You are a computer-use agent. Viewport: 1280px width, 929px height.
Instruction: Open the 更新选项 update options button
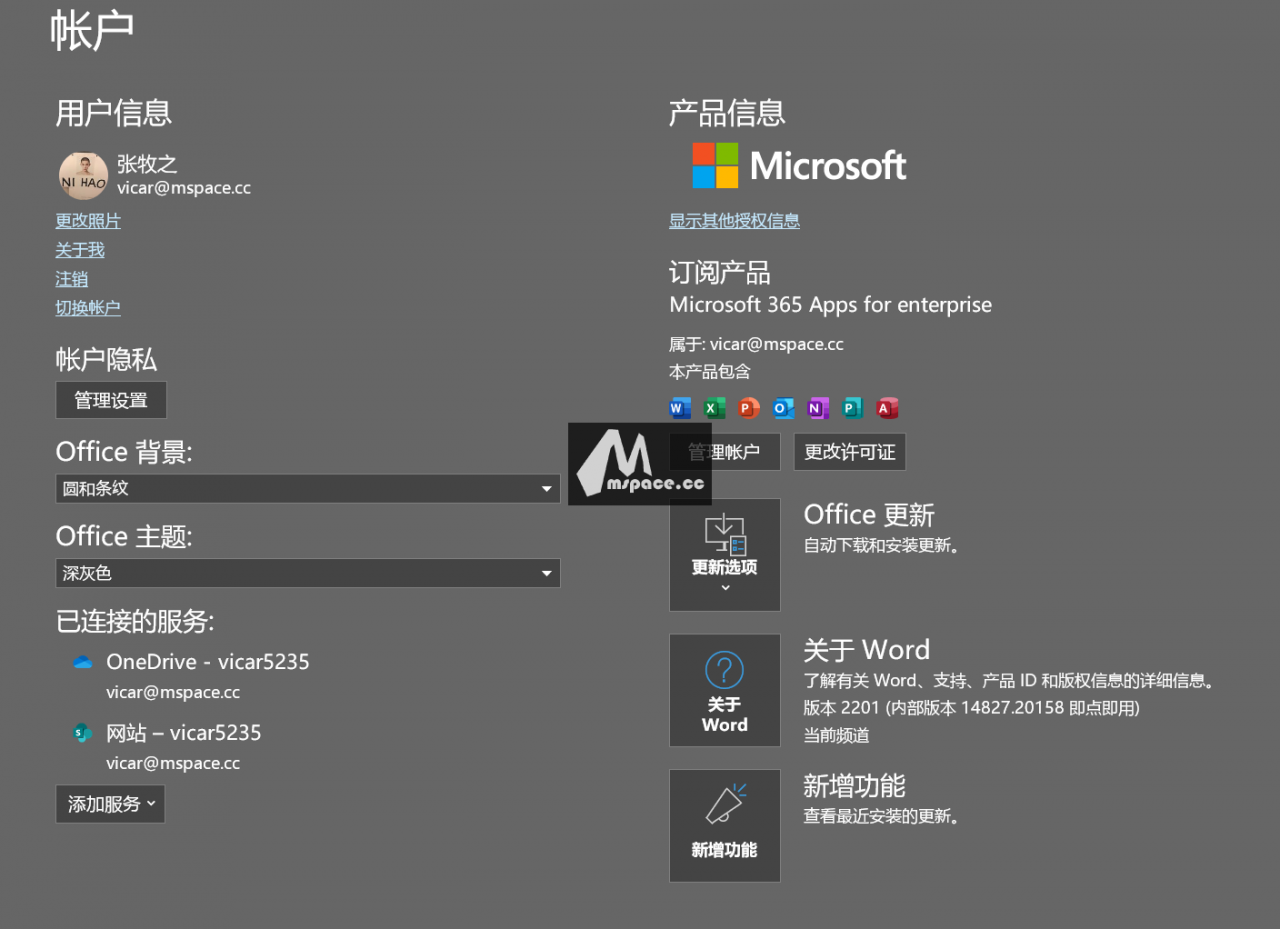(x=725, y=555)
